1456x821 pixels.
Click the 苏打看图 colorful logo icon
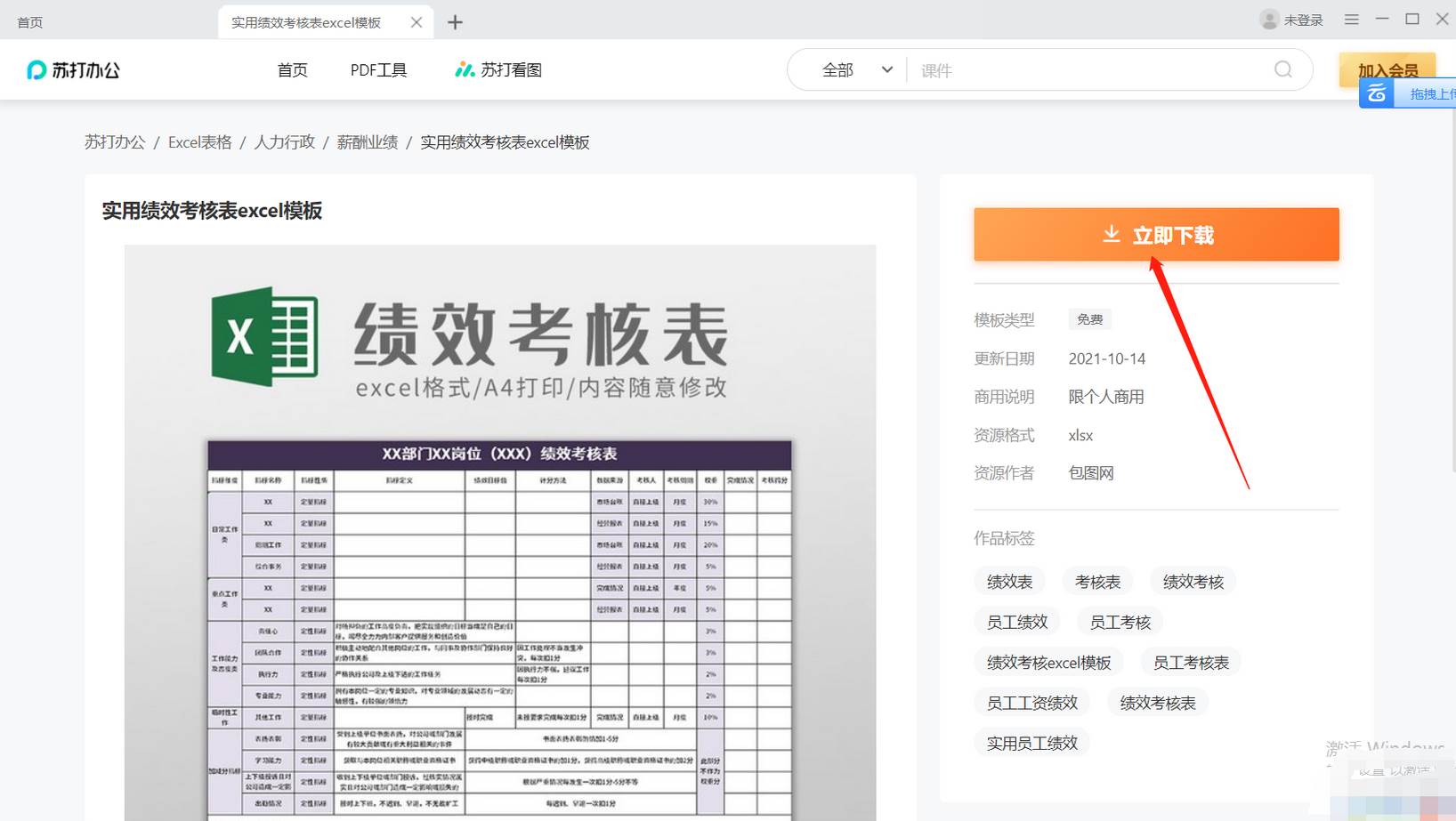(x=465, y=69)
